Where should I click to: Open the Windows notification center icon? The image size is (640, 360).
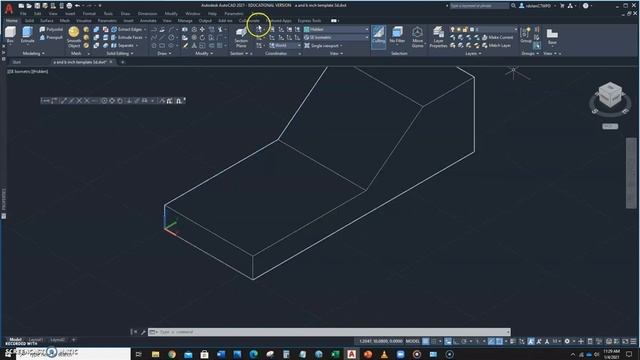[x=629, y=354]
